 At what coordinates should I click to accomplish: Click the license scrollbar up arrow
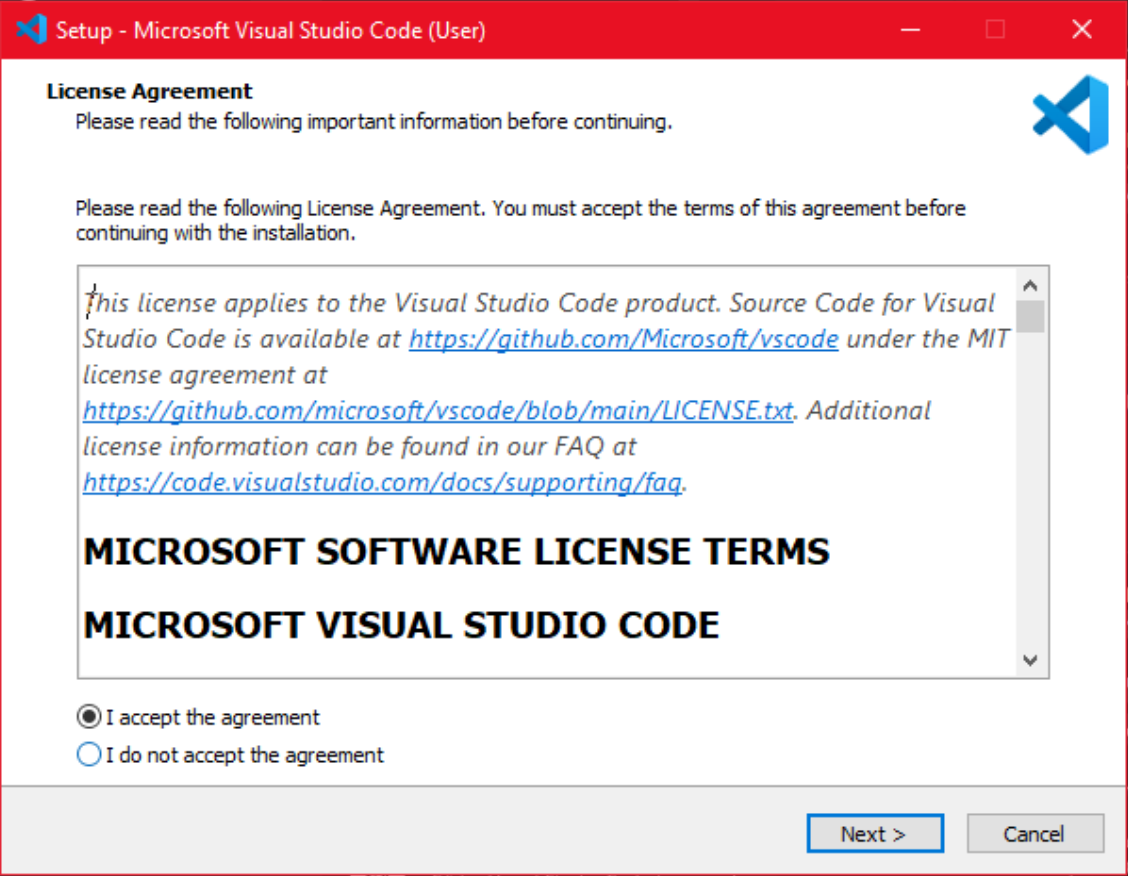tap(1030, 286)
